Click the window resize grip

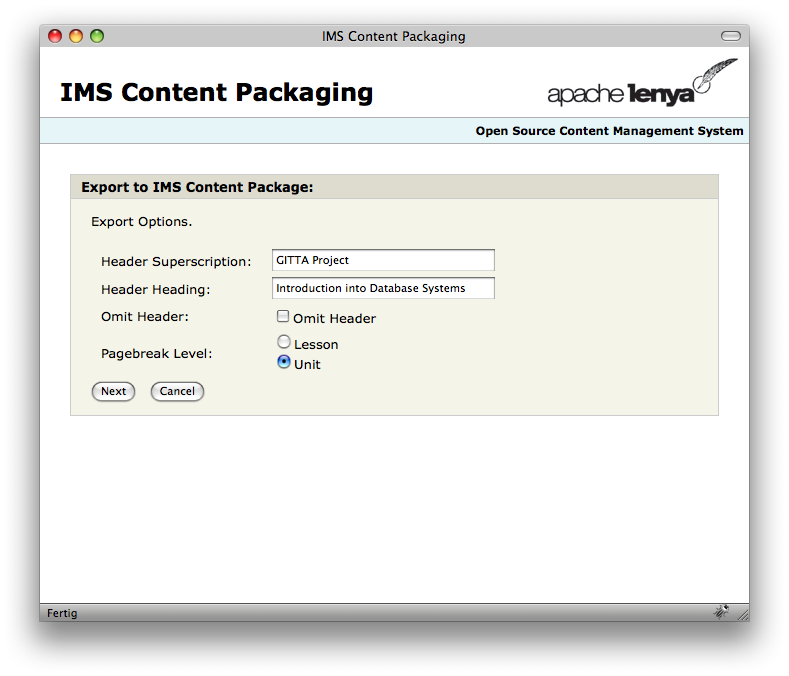point(742,613)
